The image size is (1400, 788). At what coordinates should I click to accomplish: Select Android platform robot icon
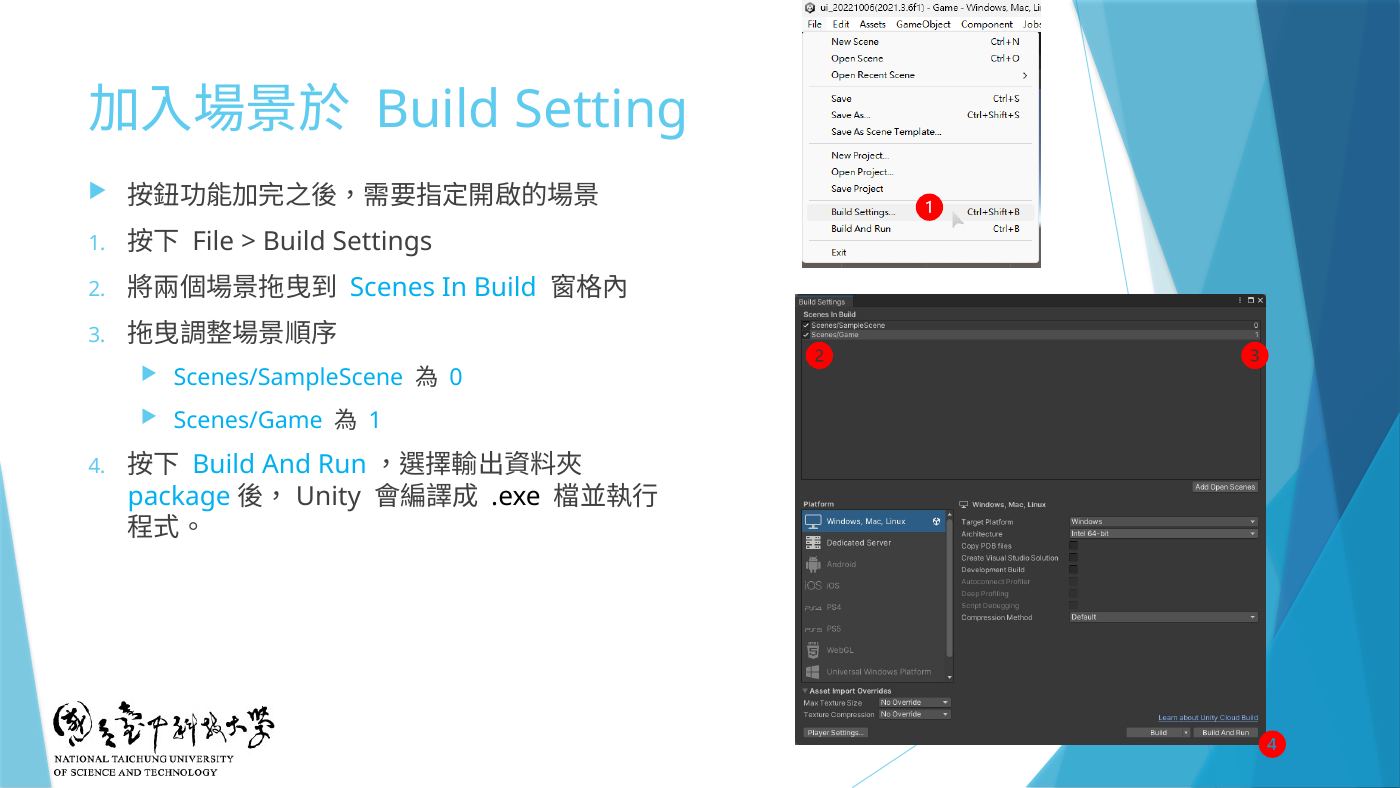pyautogui.click(x=813, y=564)
